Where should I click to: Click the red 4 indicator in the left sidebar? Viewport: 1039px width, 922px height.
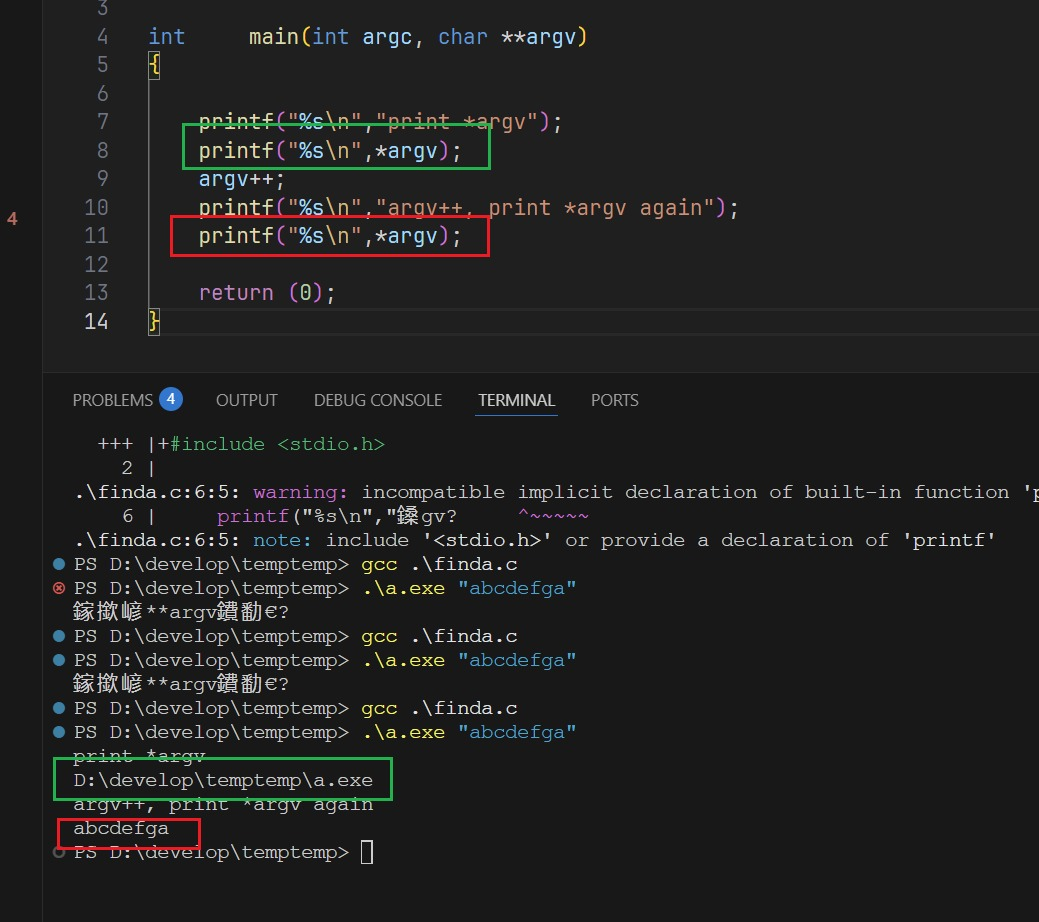pos(12,218)
